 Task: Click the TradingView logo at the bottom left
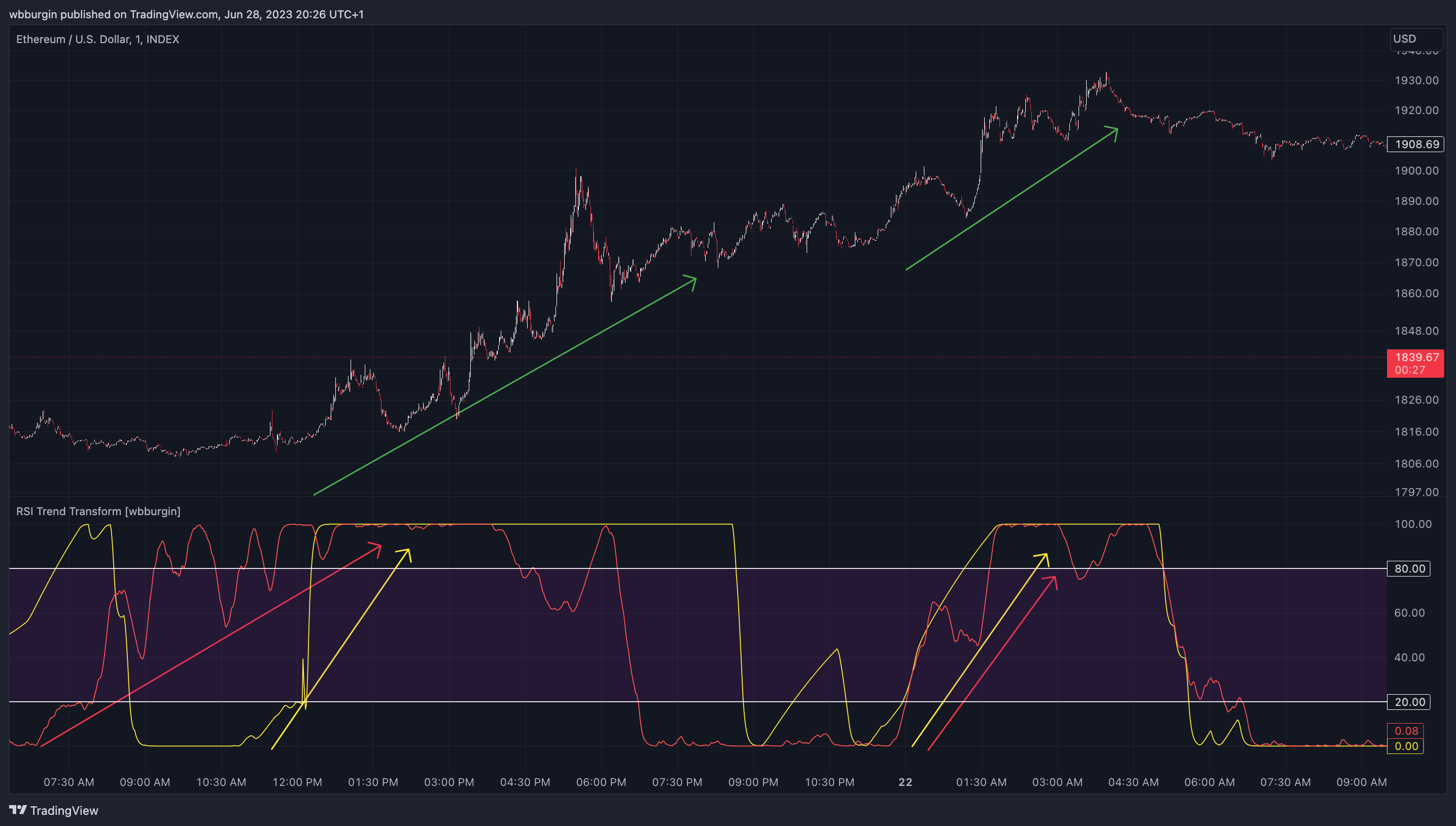pyautogui.click(x=54, y=810)
